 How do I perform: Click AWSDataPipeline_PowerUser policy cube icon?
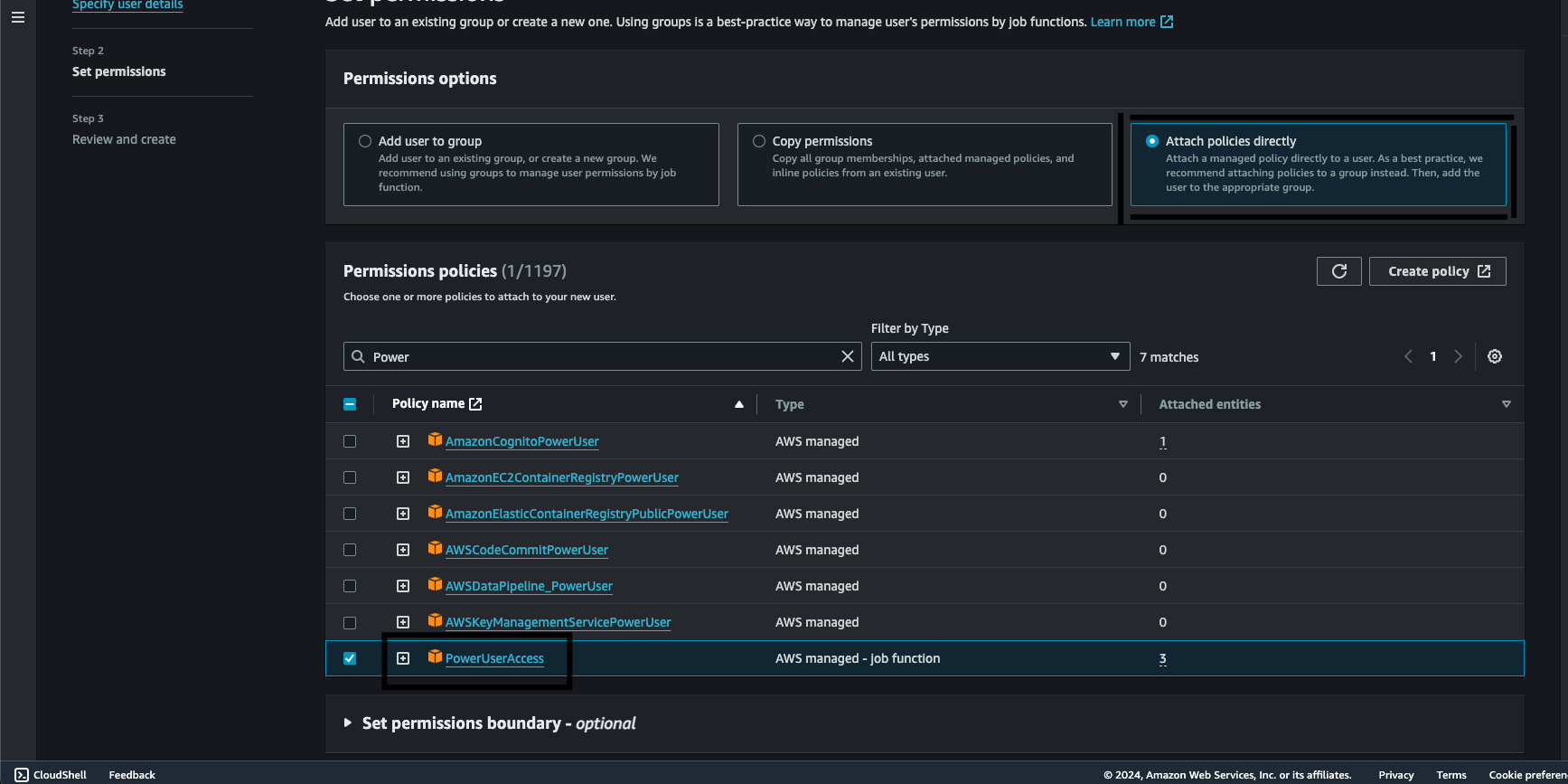click(x=435, y=584)
